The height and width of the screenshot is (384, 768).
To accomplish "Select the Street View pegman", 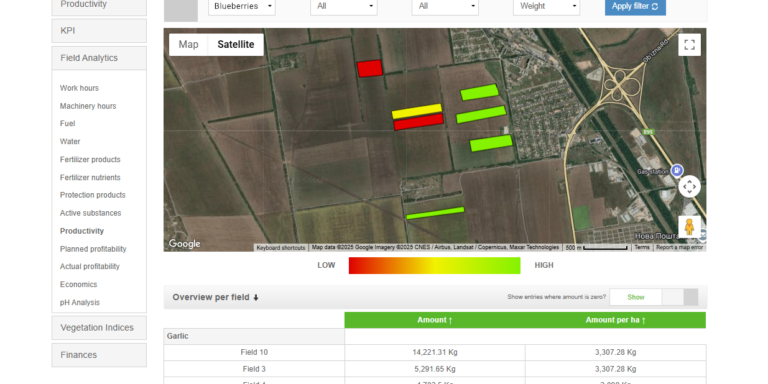I will coord(689,227).
